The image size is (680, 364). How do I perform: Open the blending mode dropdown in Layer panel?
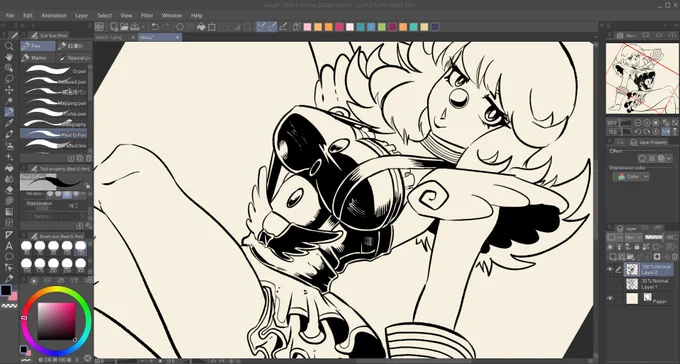[x=634, y=237]
